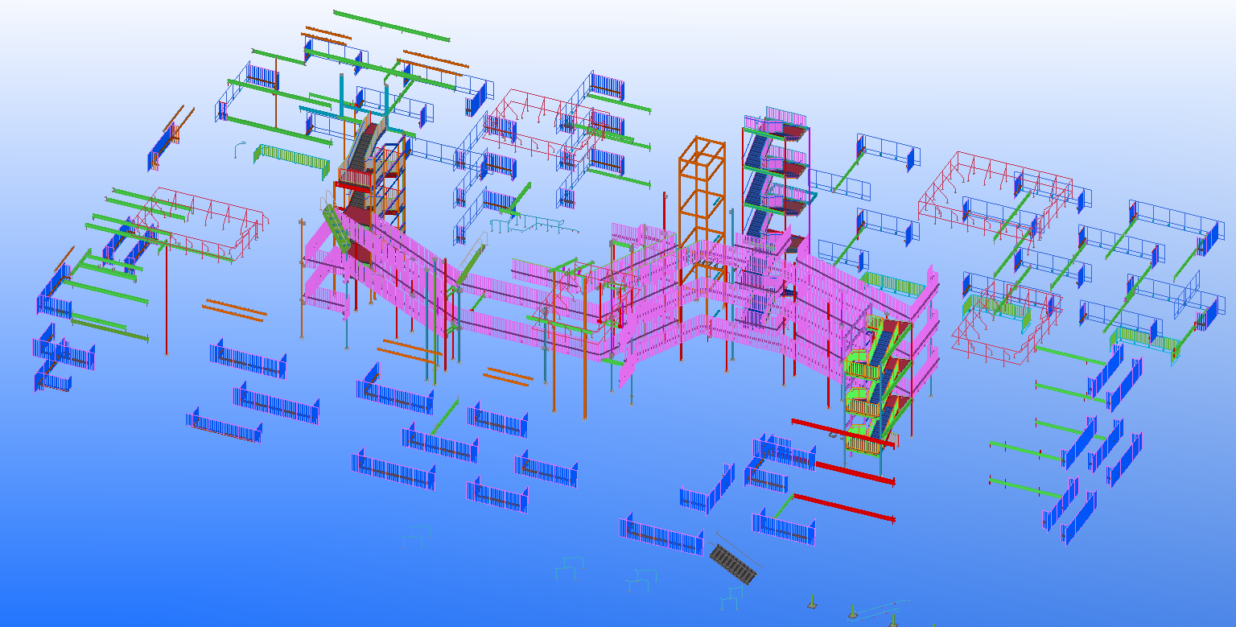This screenshot has width=1236, height=627.
Task: Select the small base plate post at bottom
Action: [812, 602]
